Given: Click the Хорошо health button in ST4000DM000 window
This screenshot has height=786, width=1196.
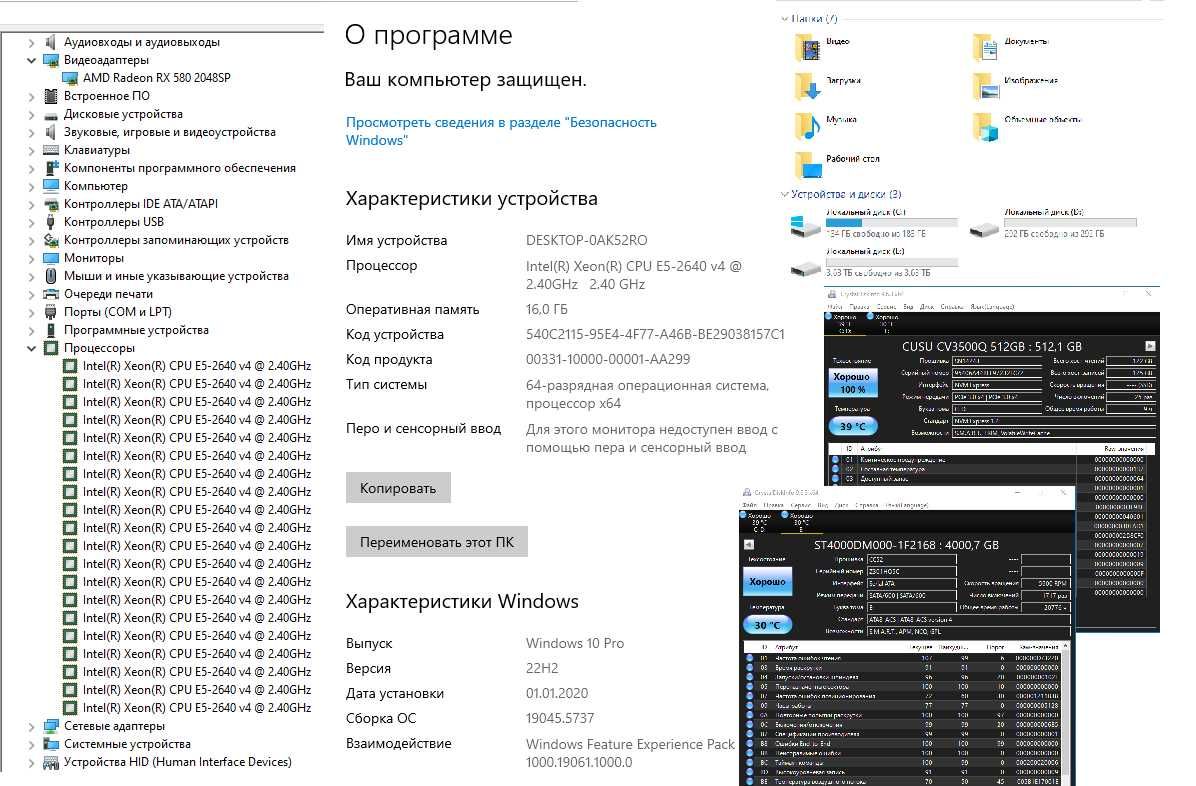Looking at the screenshot, I should tap(767, 582).
